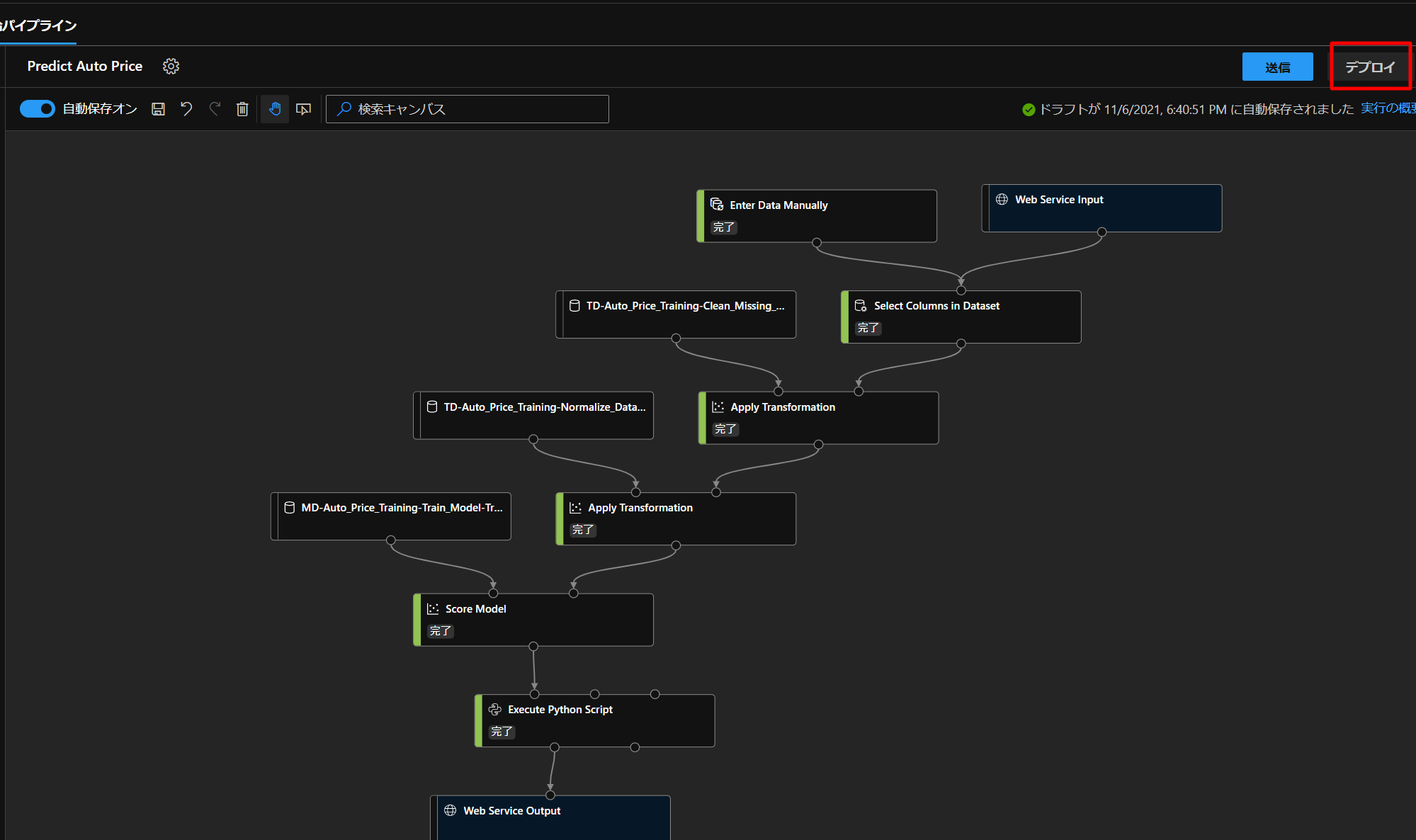Select the pan hand tool
The height and width of the screenshot is (840, 1416).
coord(275,109)
